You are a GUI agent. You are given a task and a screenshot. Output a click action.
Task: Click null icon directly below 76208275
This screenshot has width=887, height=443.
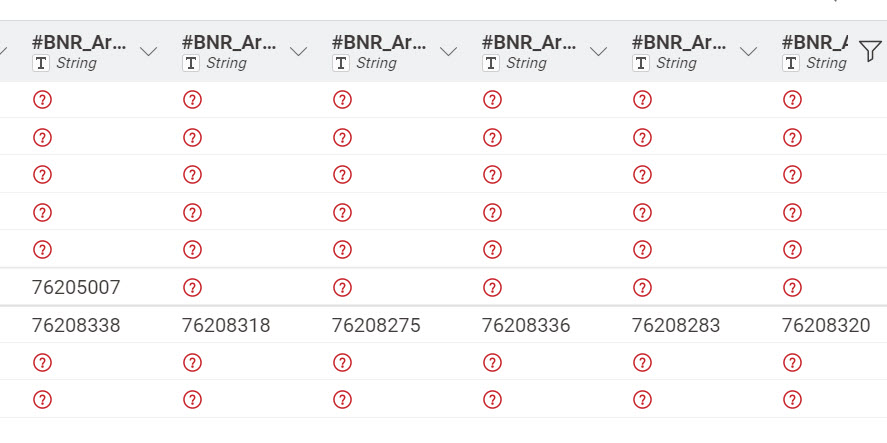click(x=342, y=362)
